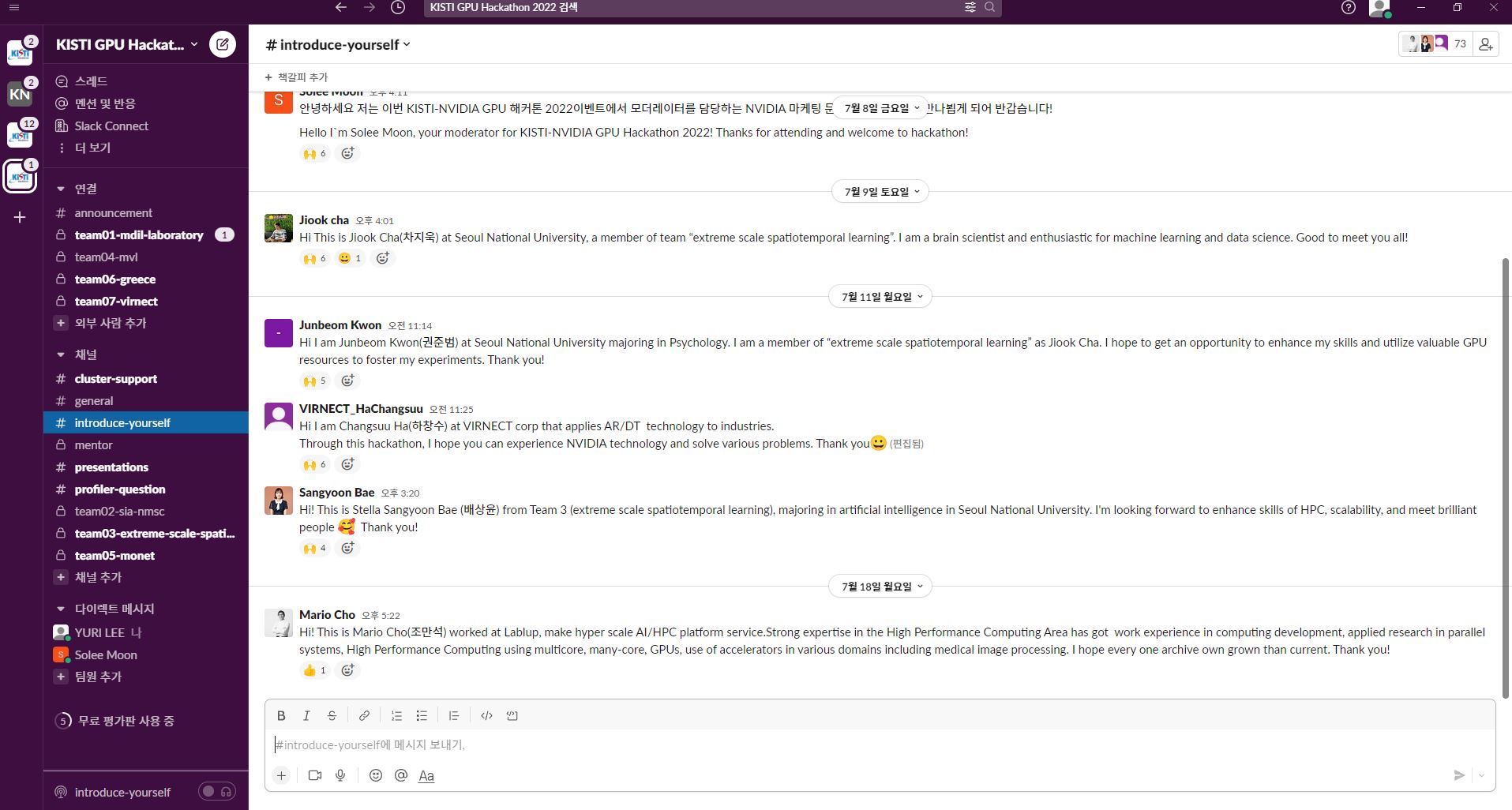Toggle italic formatting in composer

306,715
